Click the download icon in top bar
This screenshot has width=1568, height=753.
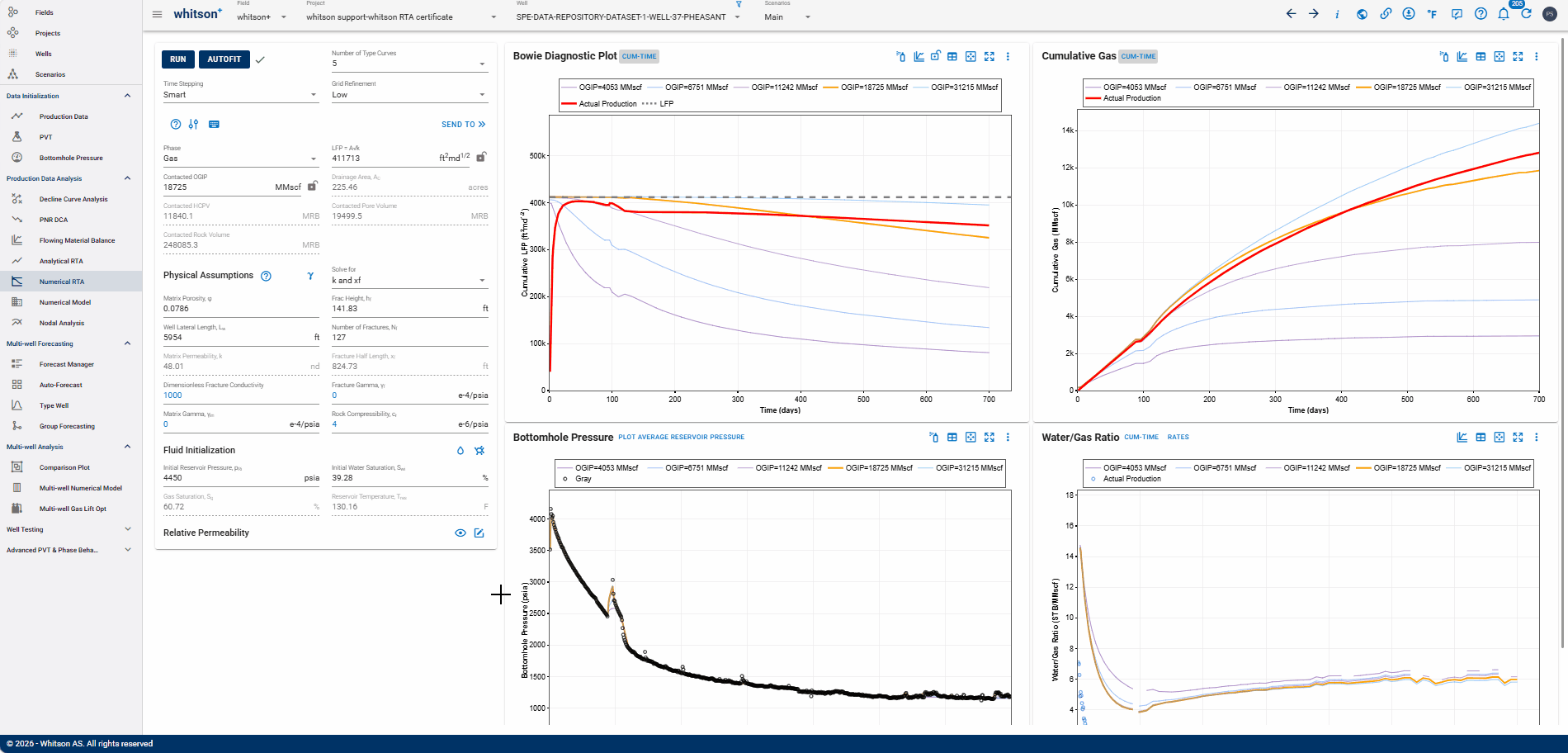point(1409,14)
